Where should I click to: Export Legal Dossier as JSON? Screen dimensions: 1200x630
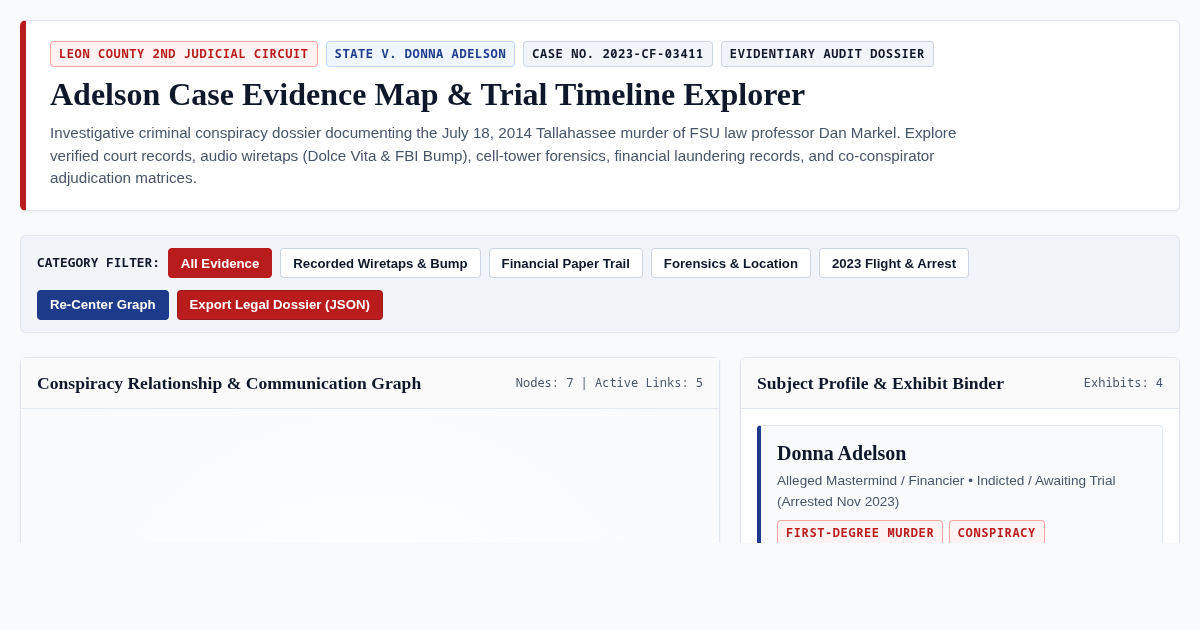280,305
